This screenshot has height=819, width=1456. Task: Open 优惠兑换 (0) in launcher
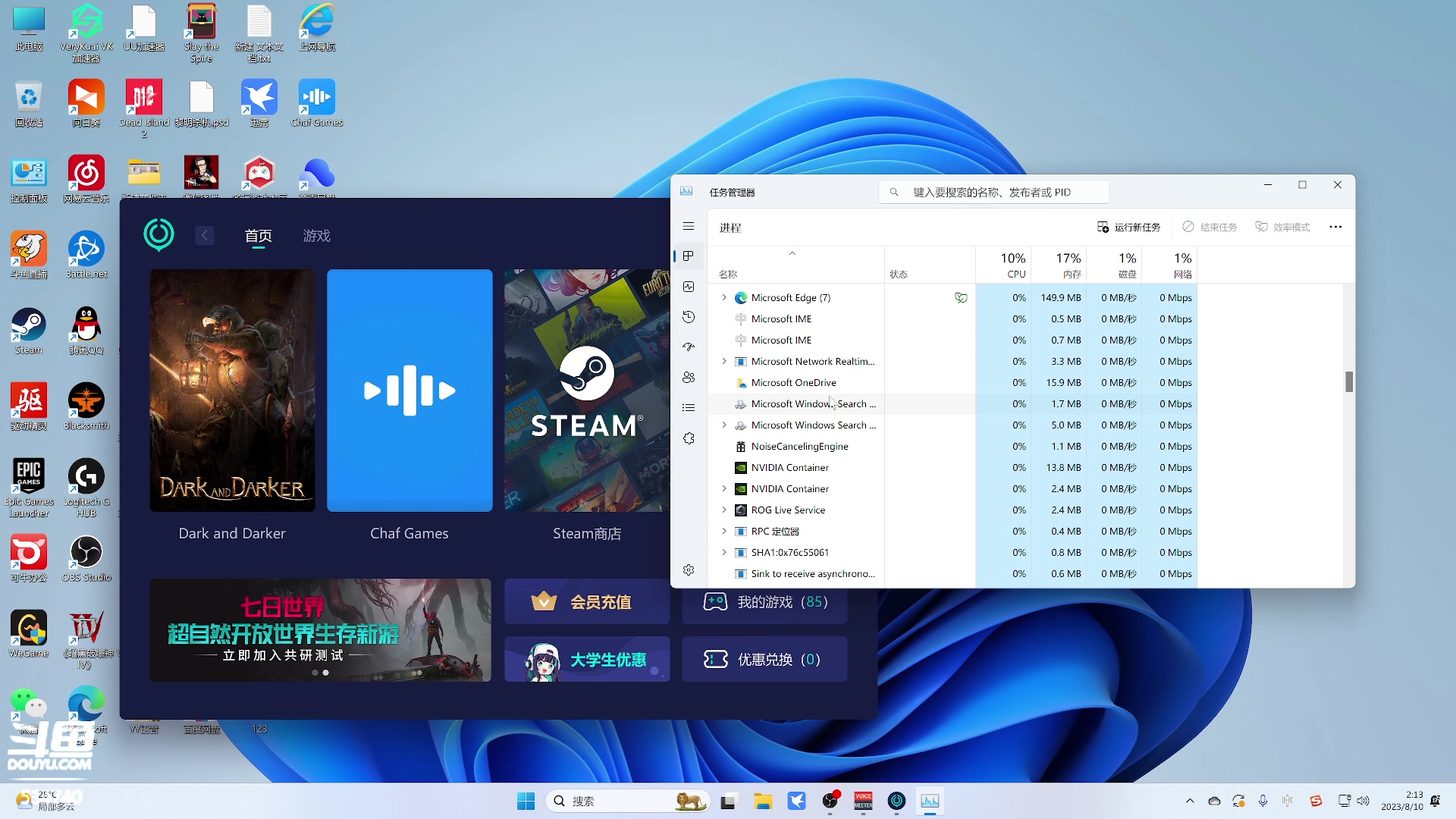click(764, 659)
